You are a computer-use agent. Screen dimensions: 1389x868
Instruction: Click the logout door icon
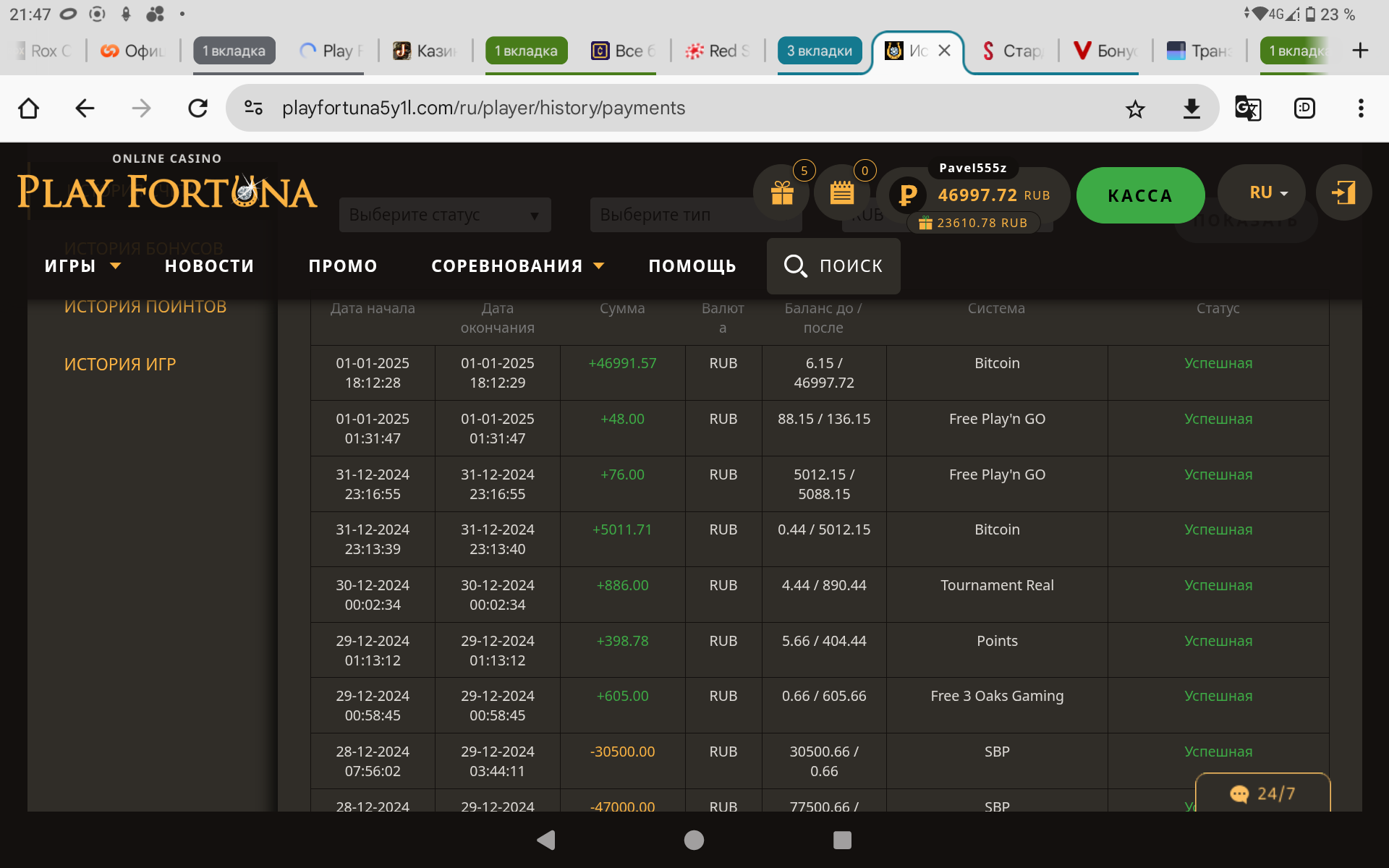tap(1343, 193)
